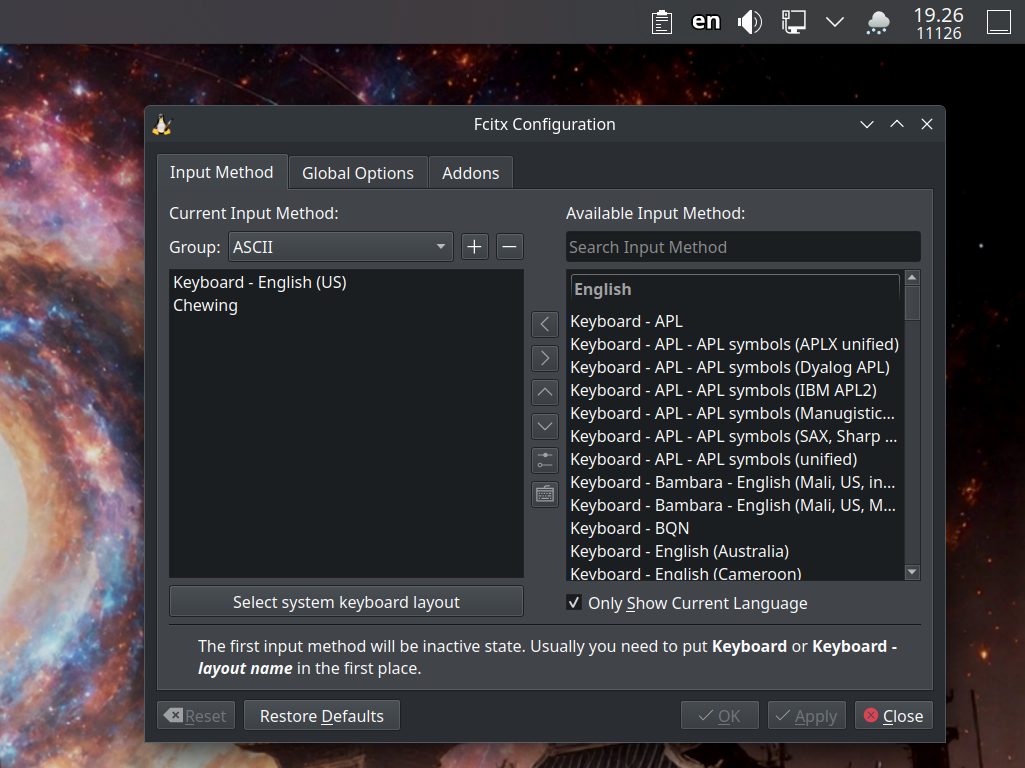The height and width of the screenshot is (768, 1025).
Task: Click the keyboard layout icon button
Action: pyautogui.click(x=545, y=494)
